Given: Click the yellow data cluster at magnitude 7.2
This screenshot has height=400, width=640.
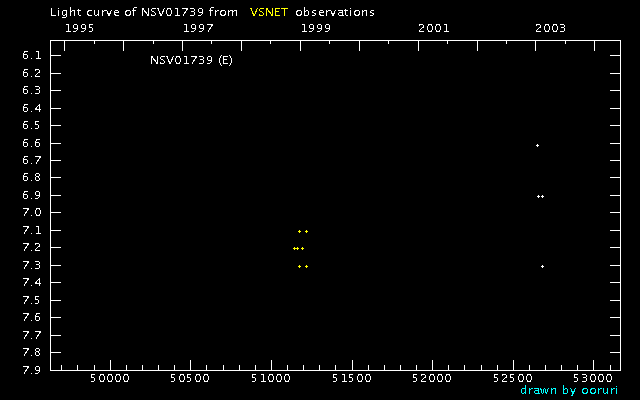Looking at the screenshot, I should pyautogui.click(x=298, y=248).
